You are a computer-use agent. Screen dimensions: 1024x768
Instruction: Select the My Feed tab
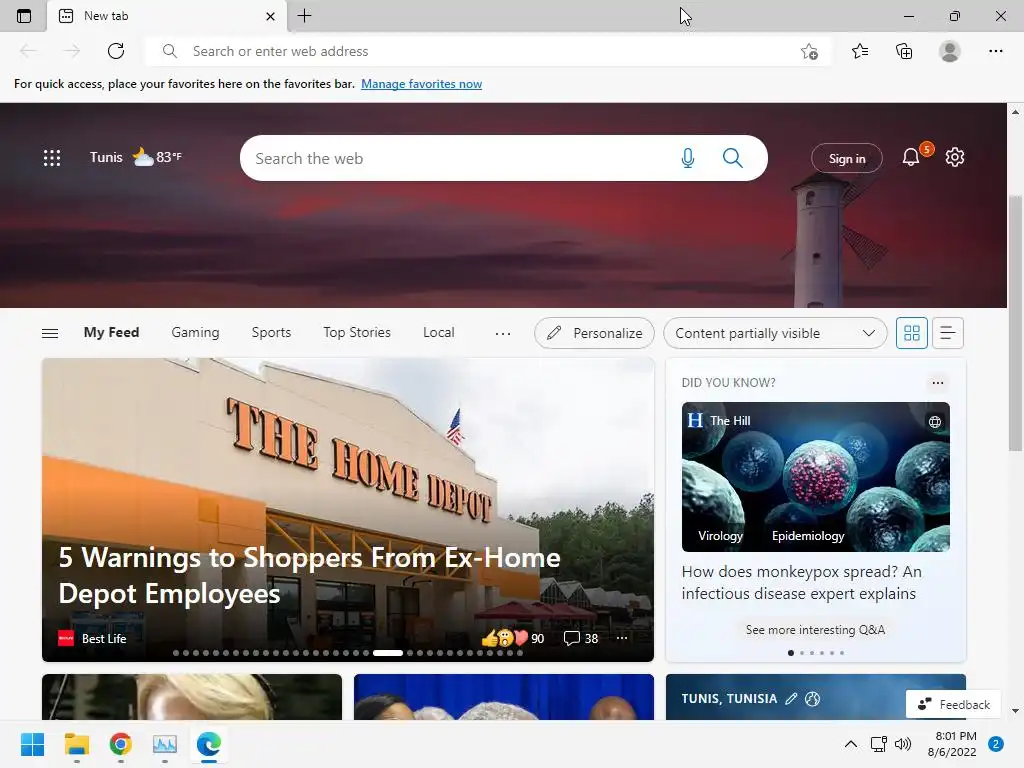pyautogui.click(x=111, y=332)
